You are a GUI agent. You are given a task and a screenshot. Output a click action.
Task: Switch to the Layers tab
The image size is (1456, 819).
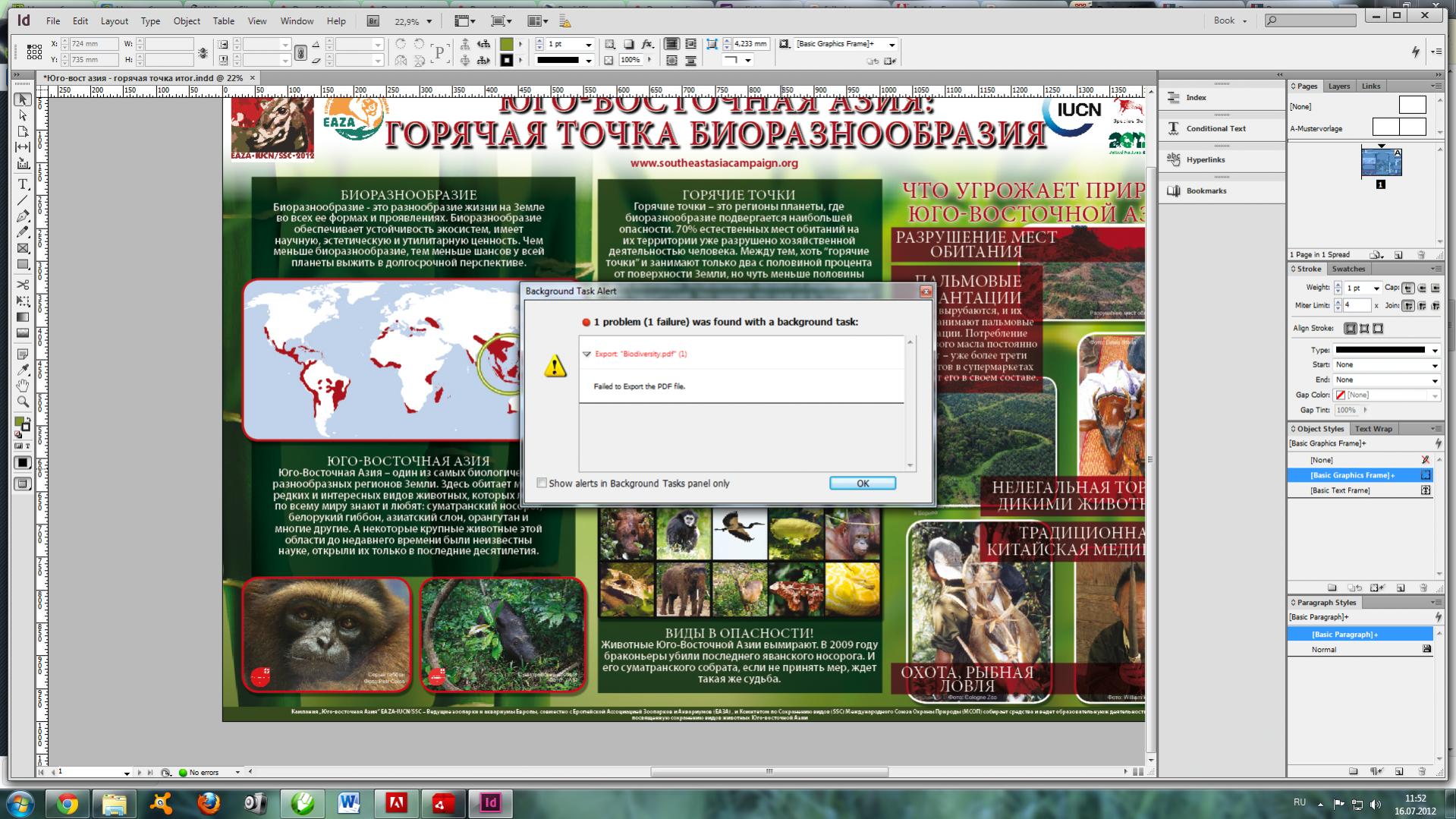1339,86
